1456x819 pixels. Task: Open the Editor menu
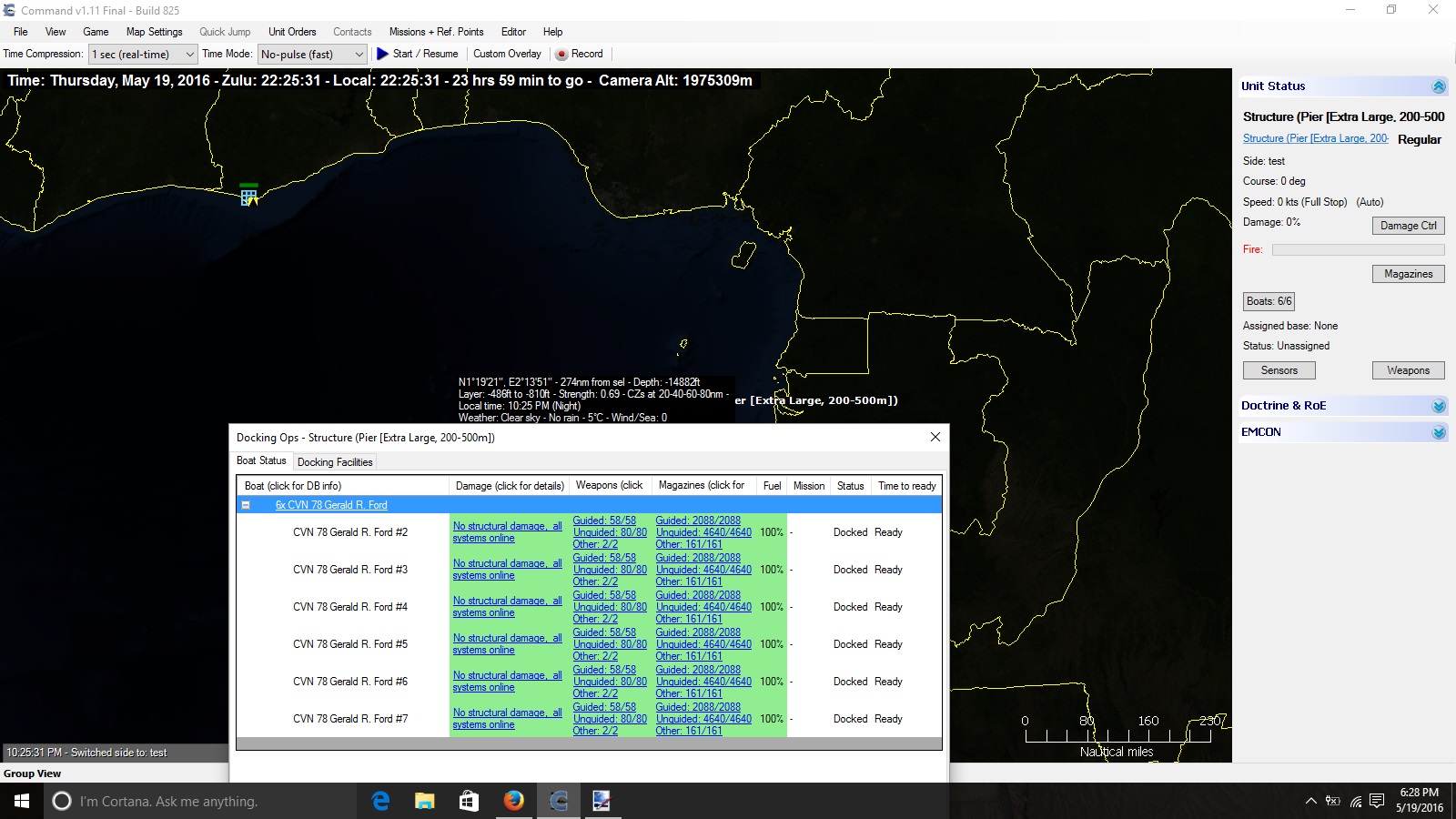point(514,32)
